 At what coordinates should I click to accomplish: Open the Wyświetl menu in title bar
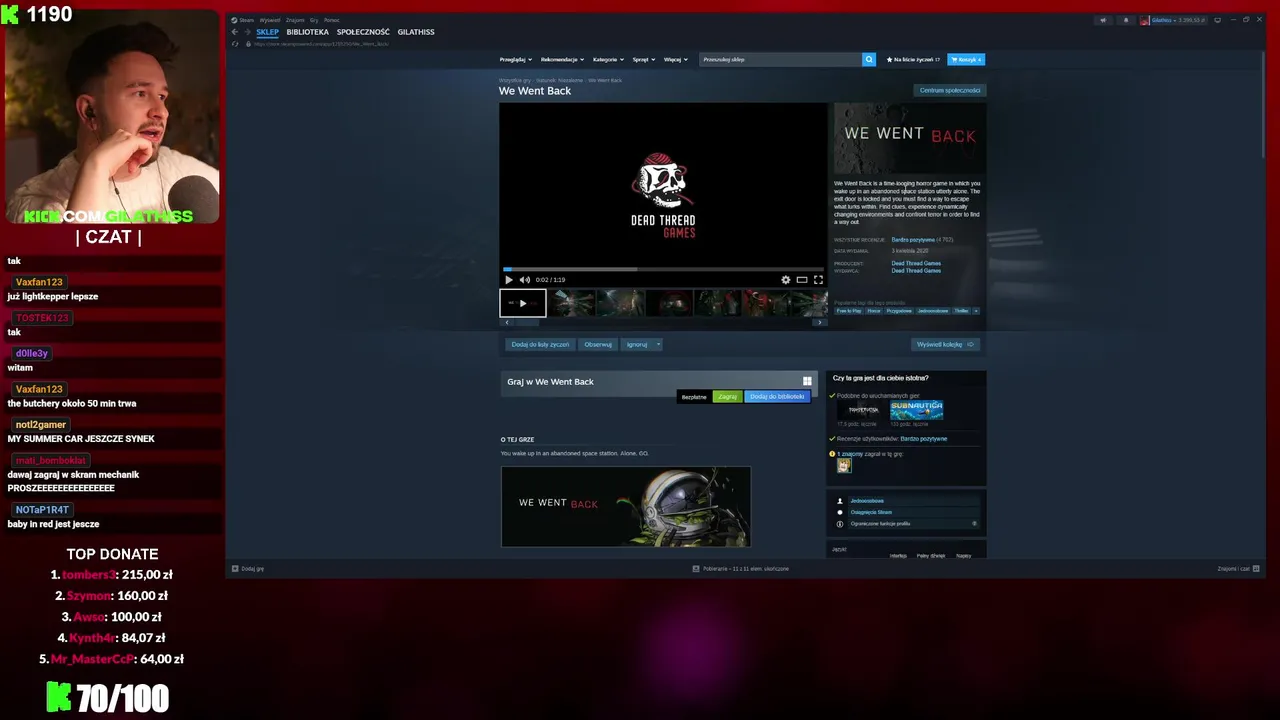pyautogui.click(x=270, y=20)
